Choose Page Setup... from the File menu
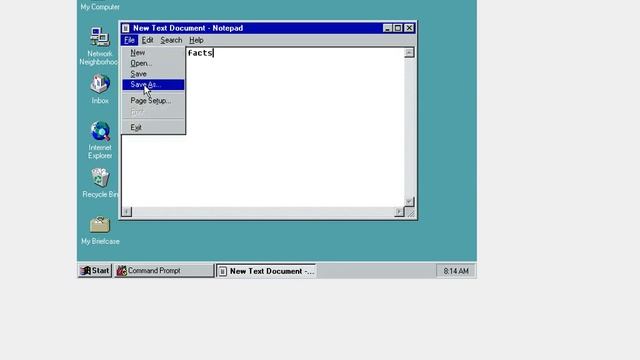Screen dimensions: 640x360 tap(153, 101)
